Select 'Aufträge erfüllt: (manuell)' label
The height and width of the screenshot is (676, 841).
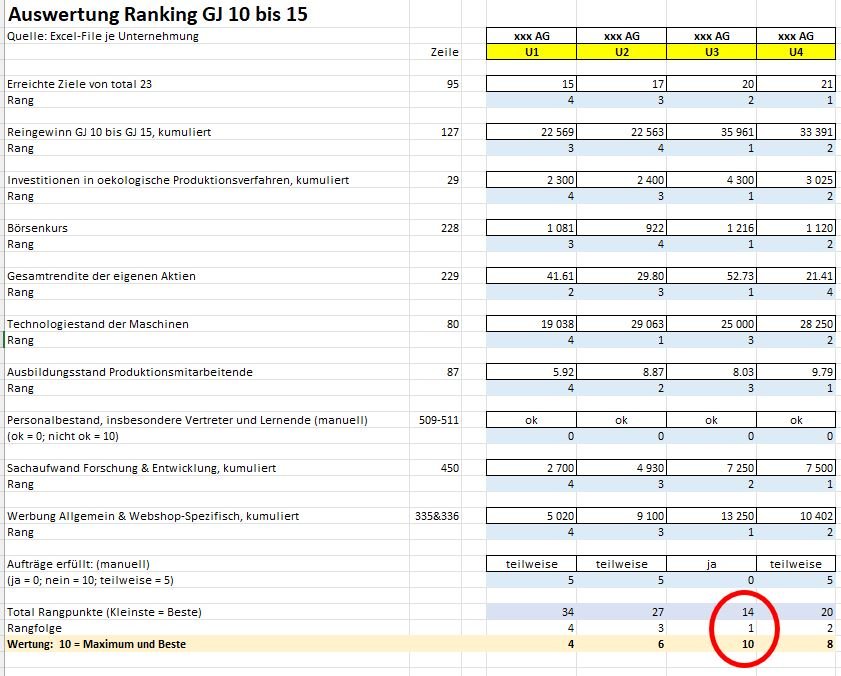(78, 564)
